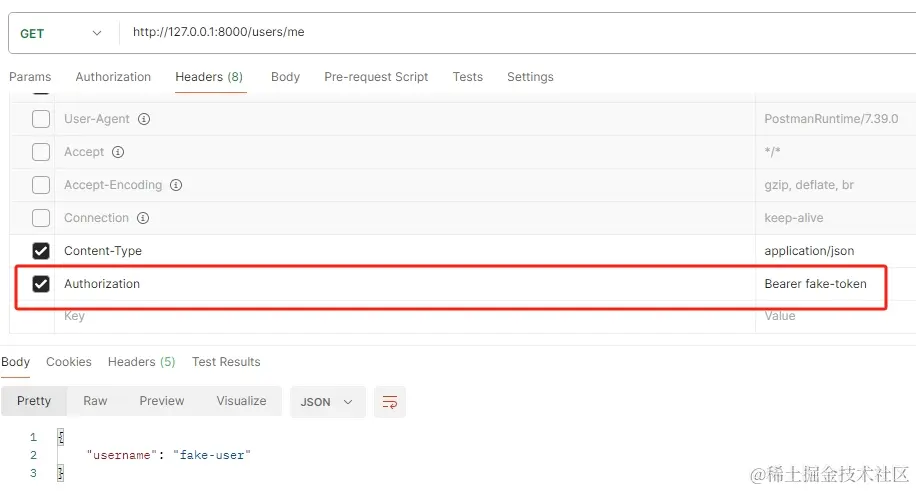Open the response Headers (5) tab
The image size is (916, 491).
click(141, 362)
